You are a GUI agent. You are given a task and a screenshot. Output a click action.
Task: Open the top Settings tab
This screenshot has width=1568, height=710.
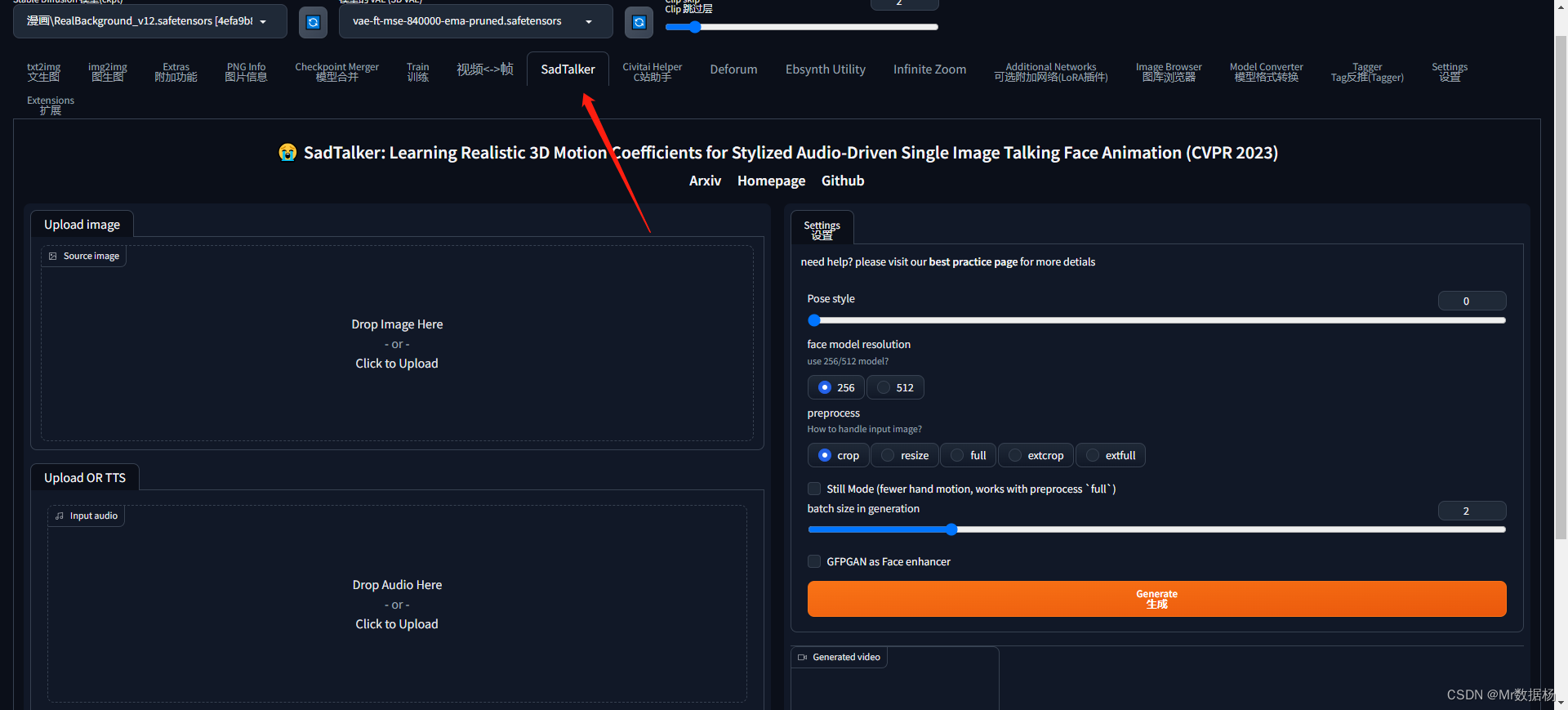1450,72
